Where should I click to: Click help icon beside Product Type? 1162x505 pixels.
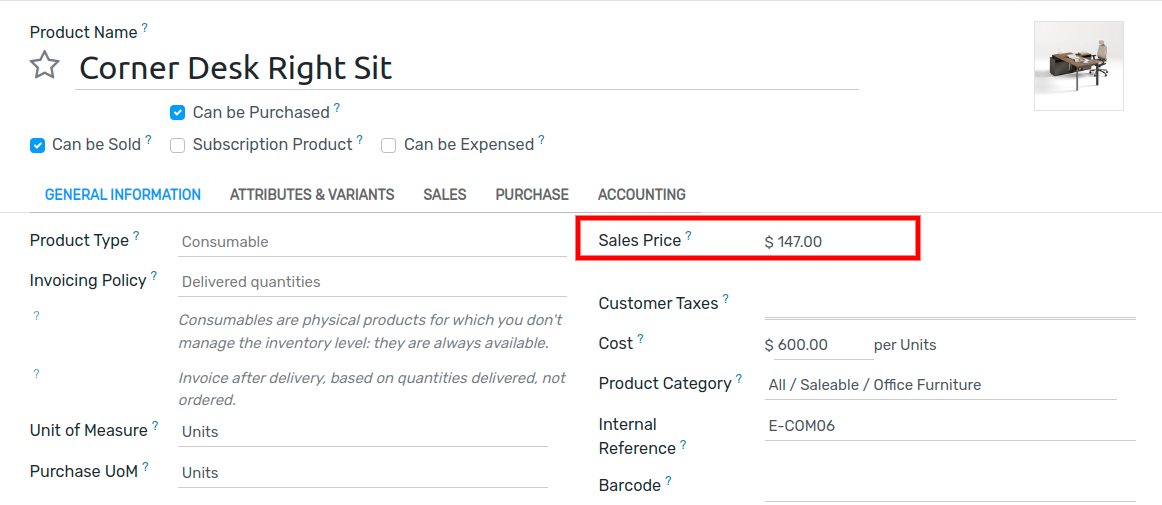(x=136, y=236)
